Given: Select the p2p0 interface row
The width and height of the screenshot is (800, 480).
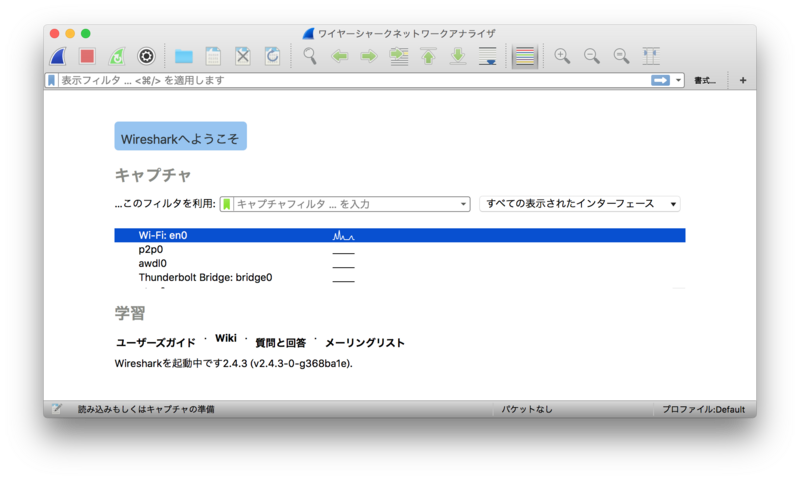Looking at the screenshot, I should (399, 249).
